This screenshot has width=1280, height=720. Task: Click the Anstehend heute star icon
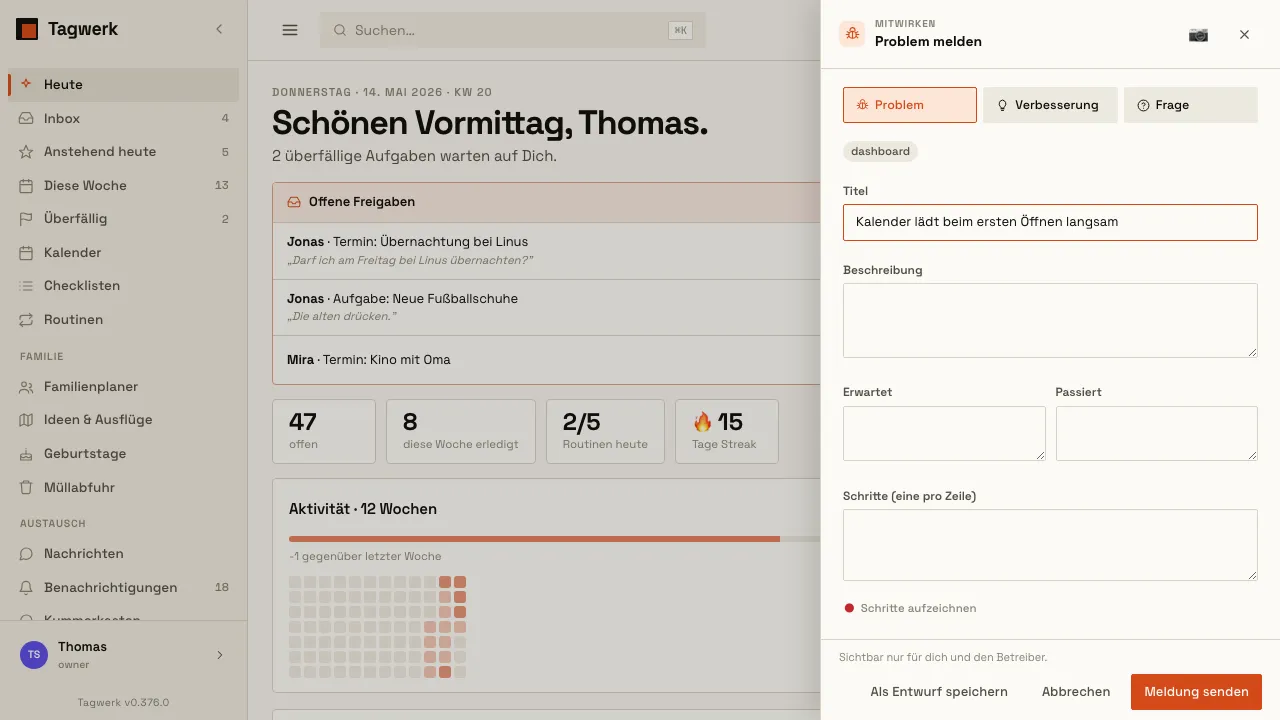click(x=26, y=152)
